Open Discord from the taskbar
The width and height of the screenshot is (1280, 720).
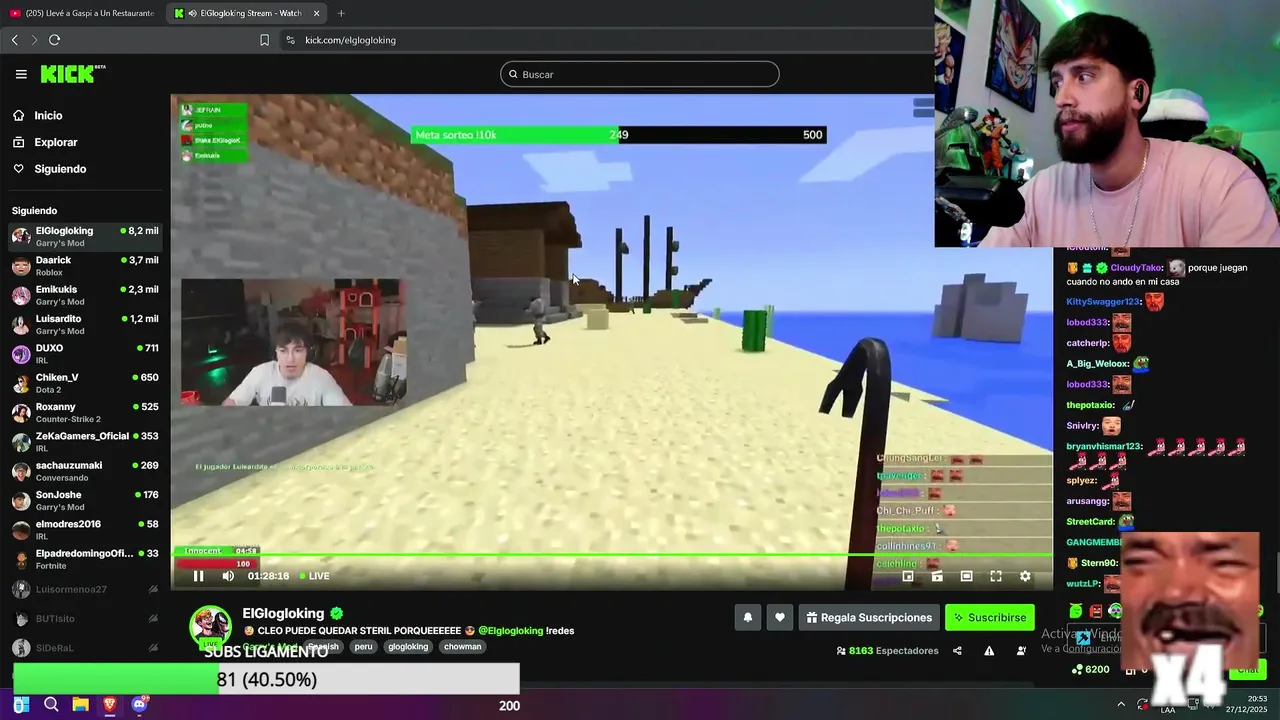click(x=139, y=705)
